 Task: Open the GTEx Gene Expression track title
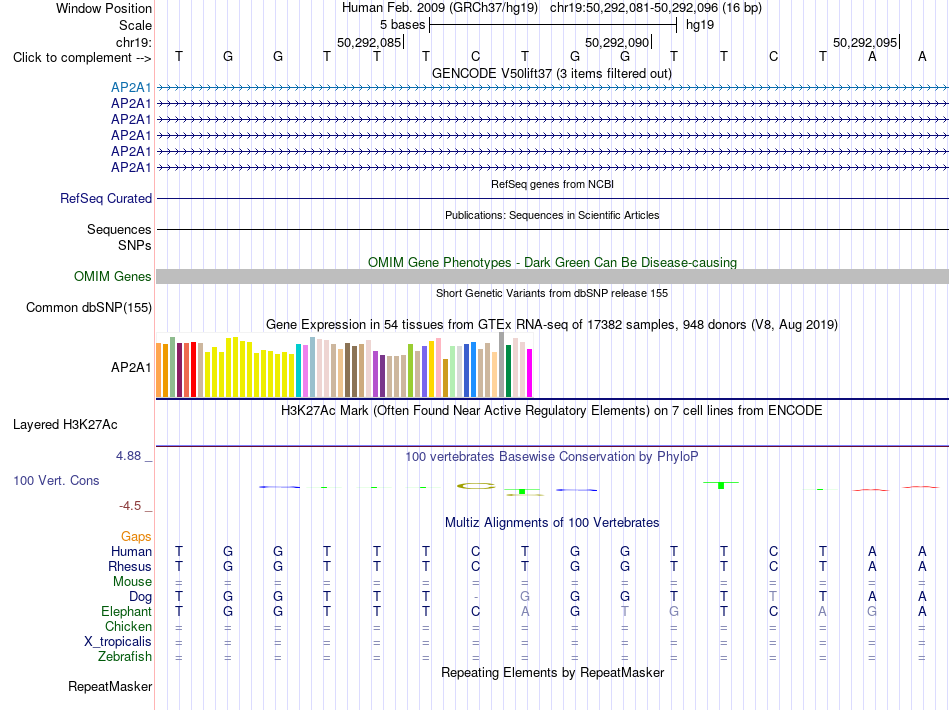click(552, 324)
